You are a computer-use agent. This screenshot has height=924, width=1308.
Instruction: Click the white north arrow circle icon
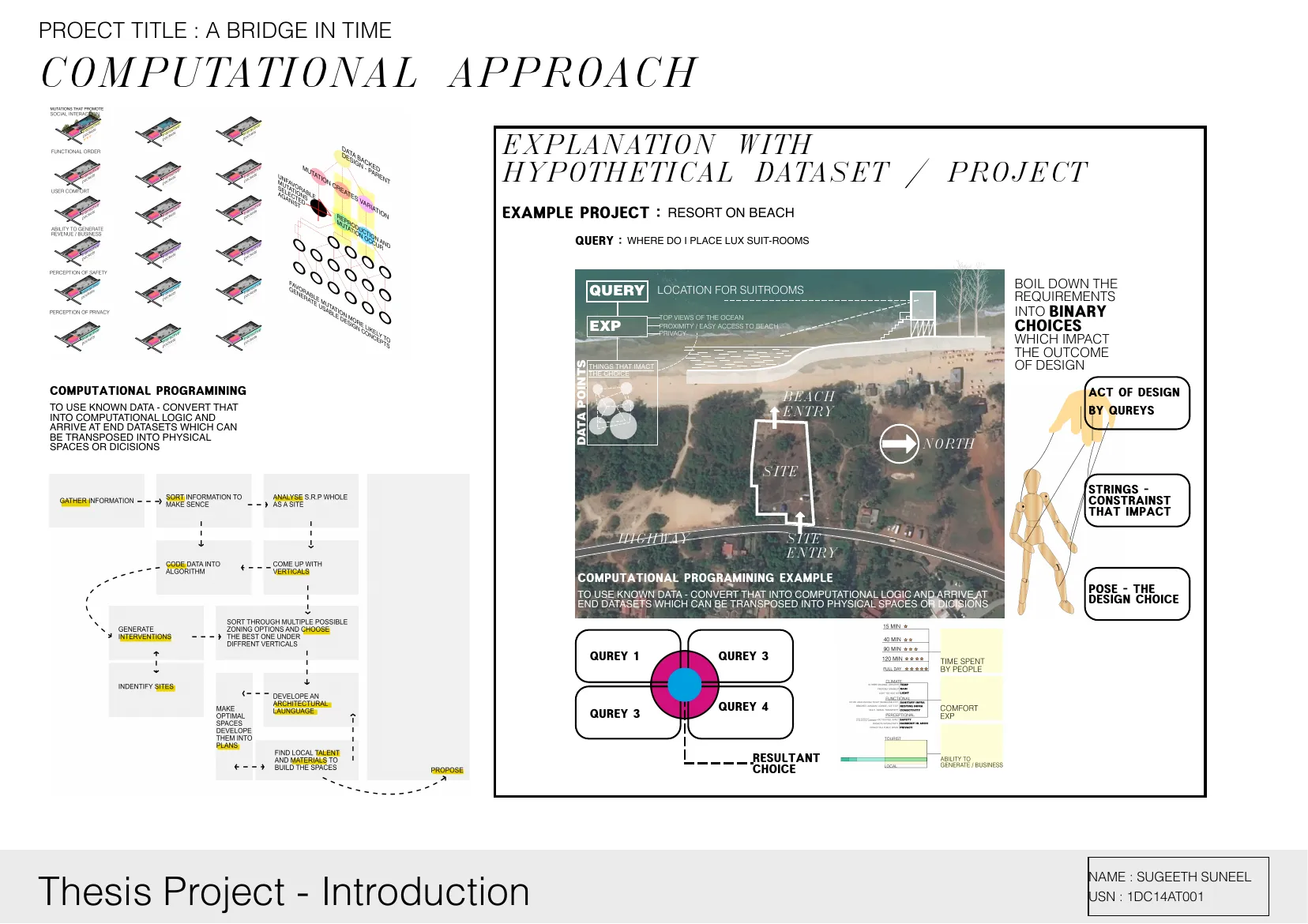point(899,444)
